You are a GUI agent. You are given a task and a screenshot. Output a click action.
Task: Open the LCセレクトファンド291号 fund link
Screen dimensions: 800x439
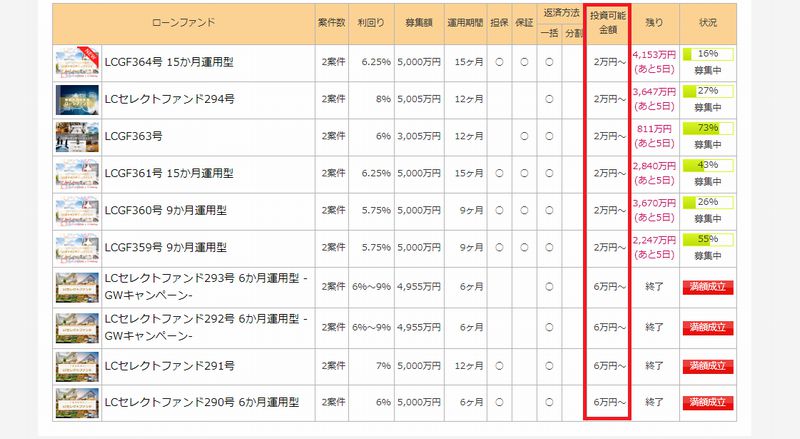tap(169, 366)
